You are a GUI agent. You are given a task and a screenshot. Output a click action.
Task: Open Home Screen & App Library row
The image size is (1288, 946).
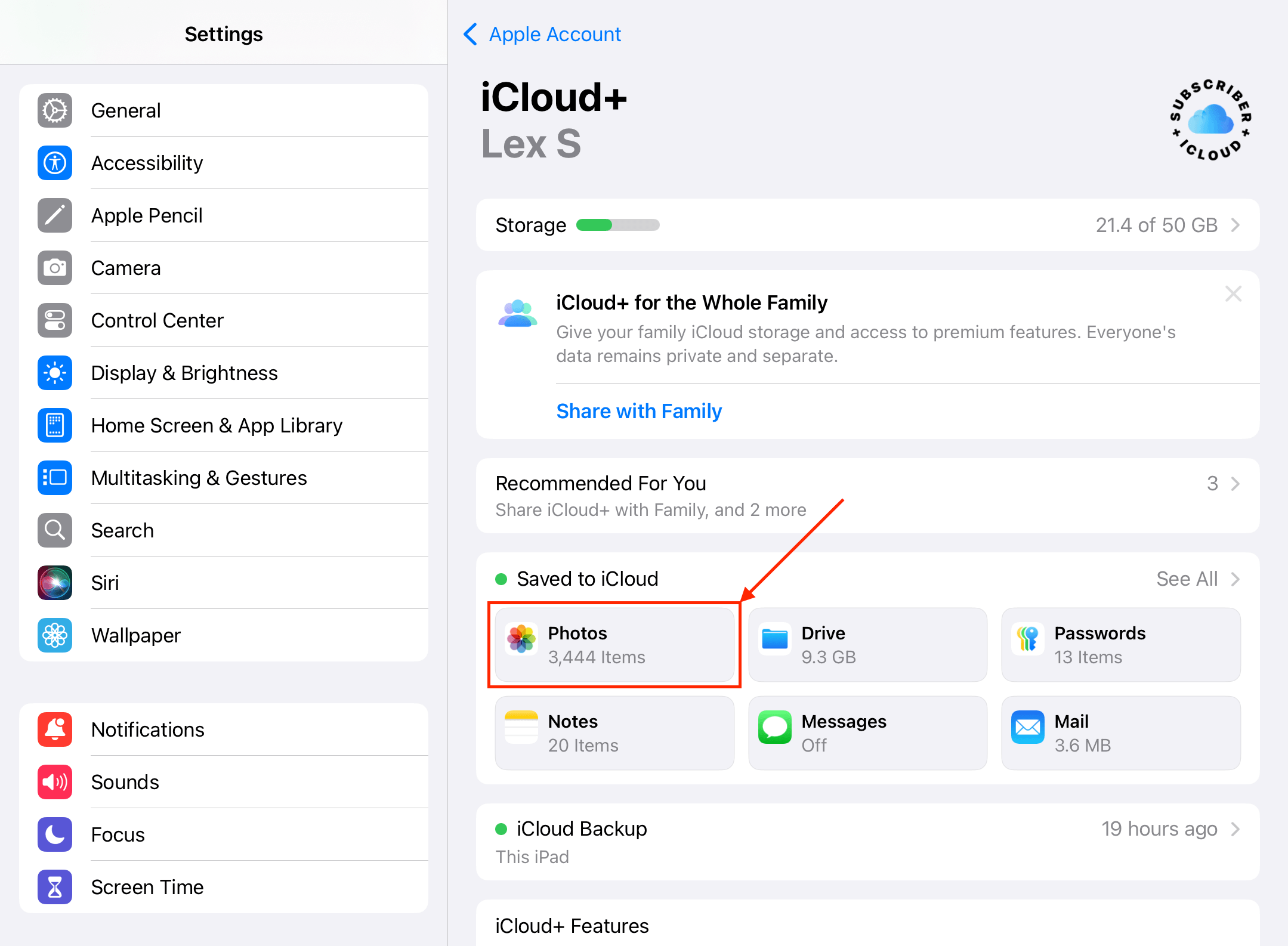(224, 425)
